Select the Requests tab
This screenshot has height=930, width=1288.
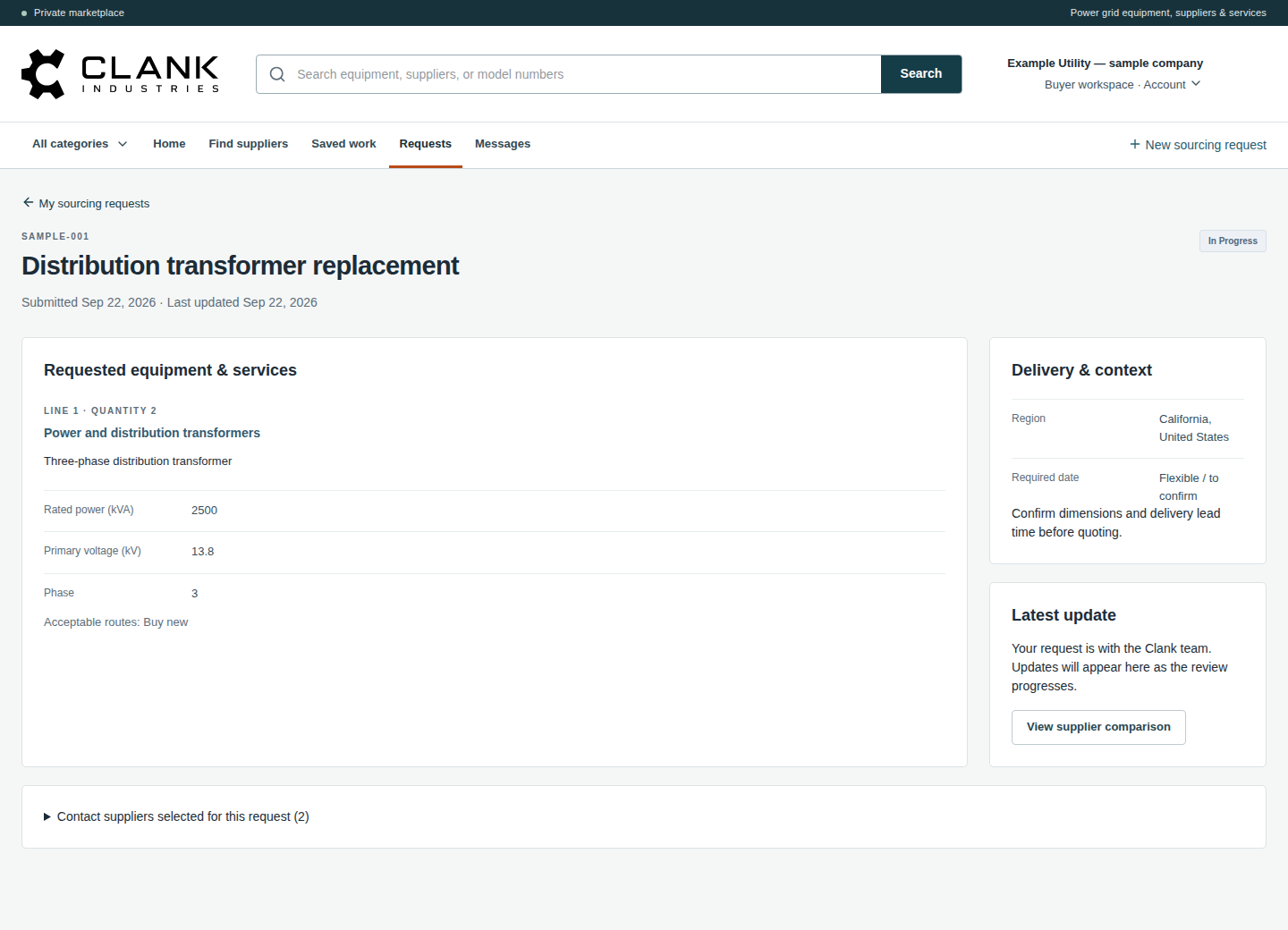[426, 144]
